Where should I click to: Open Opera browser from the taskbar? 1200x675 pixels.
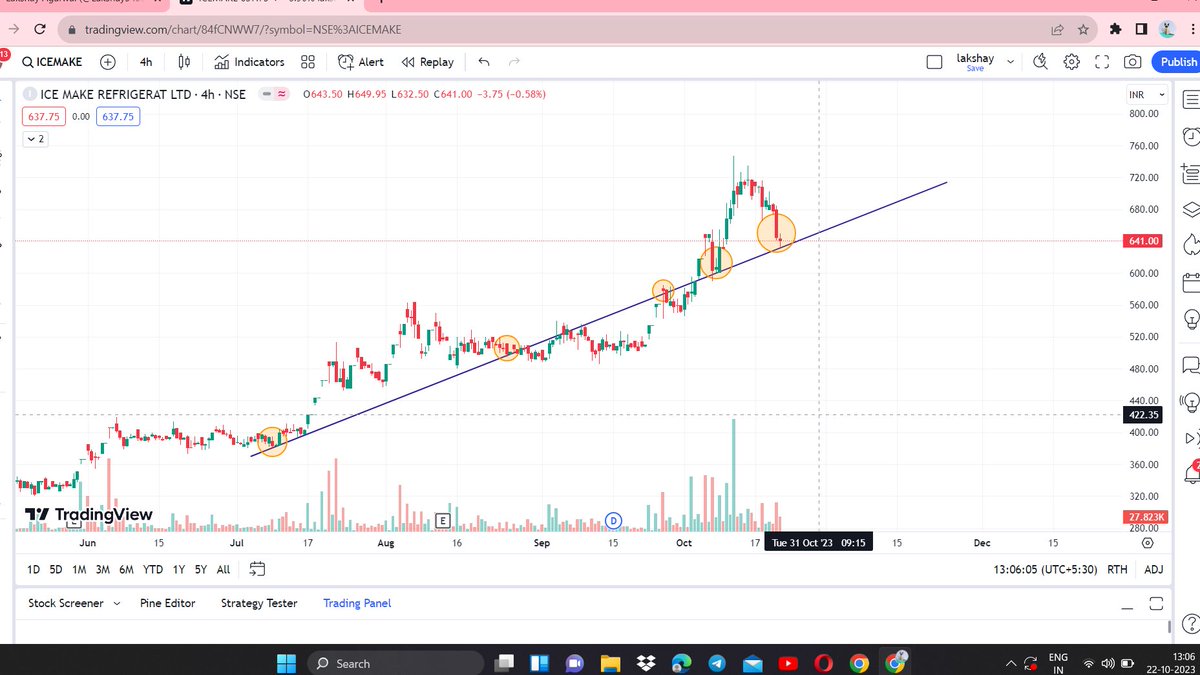(823, 663)
